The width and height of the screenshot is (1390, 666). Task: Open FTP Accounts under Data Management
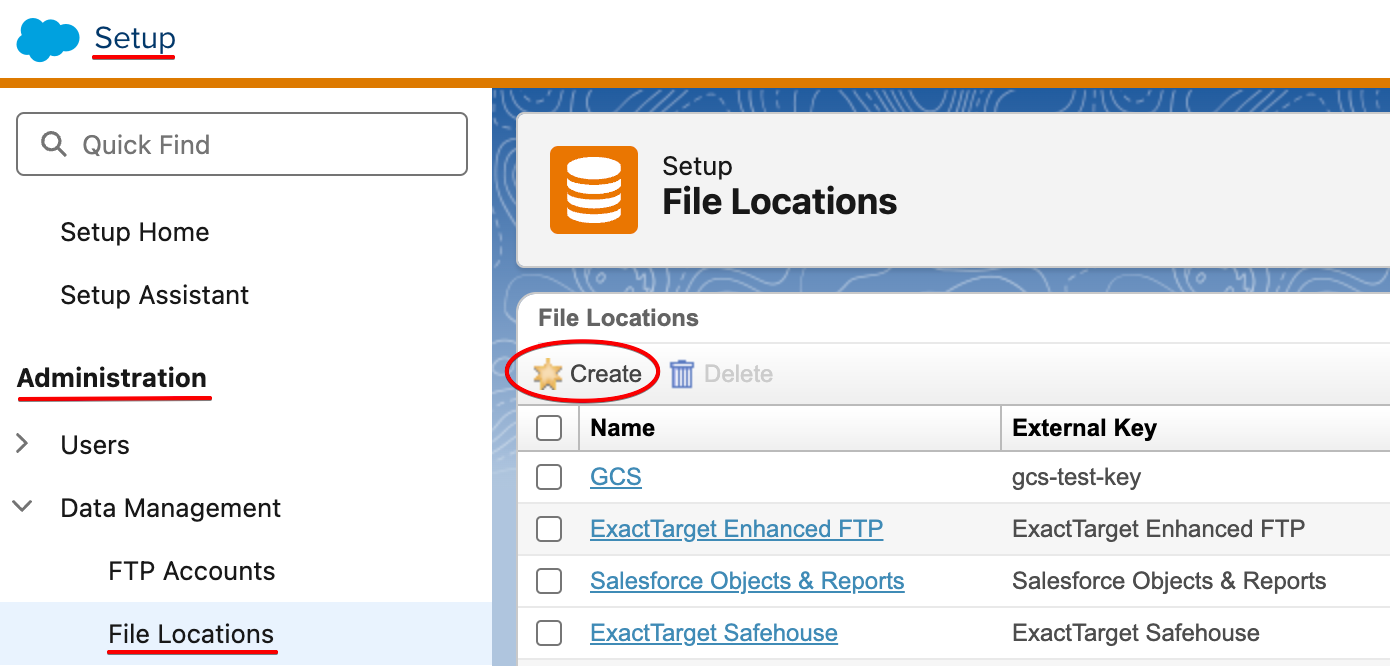pos(191,571)
